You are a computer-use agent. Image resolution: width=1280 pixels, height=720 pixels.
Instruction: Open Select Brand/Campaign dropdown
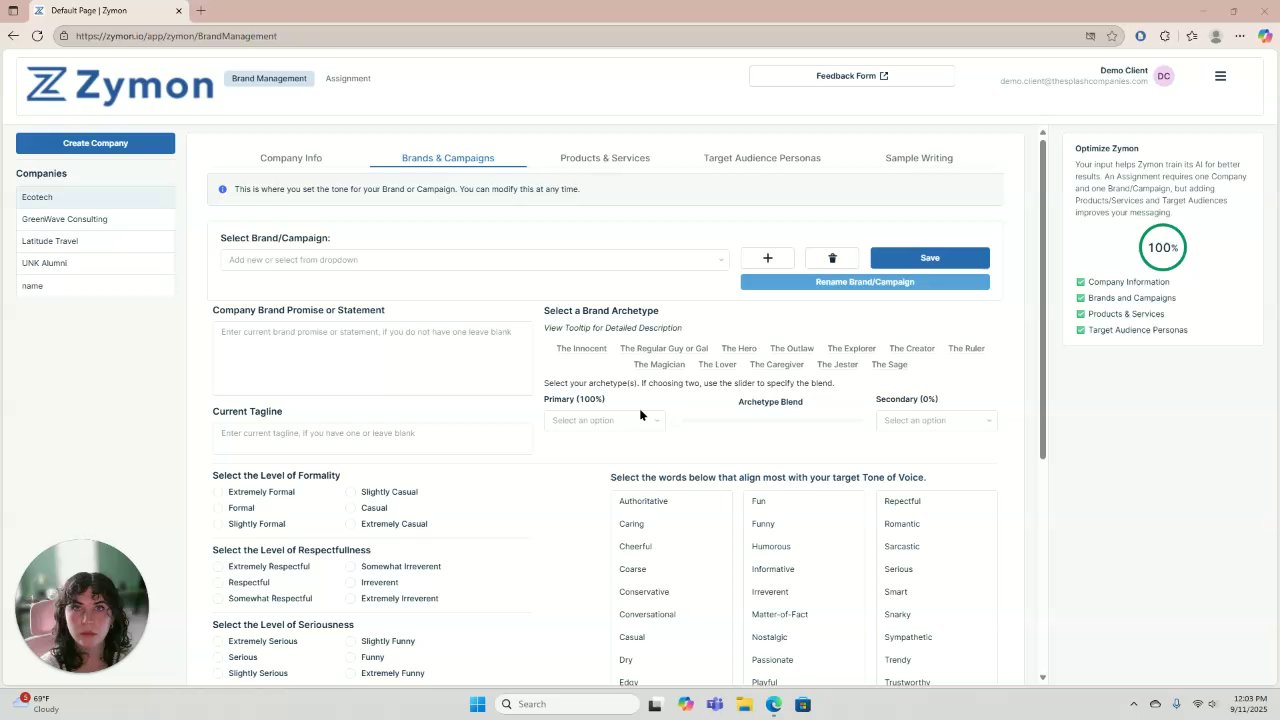tap(475, 260)
